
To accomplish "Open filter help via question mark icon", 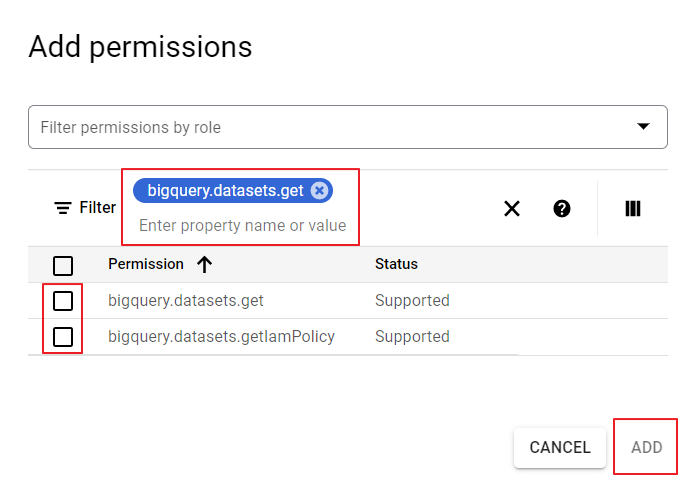I will point(562,208).
